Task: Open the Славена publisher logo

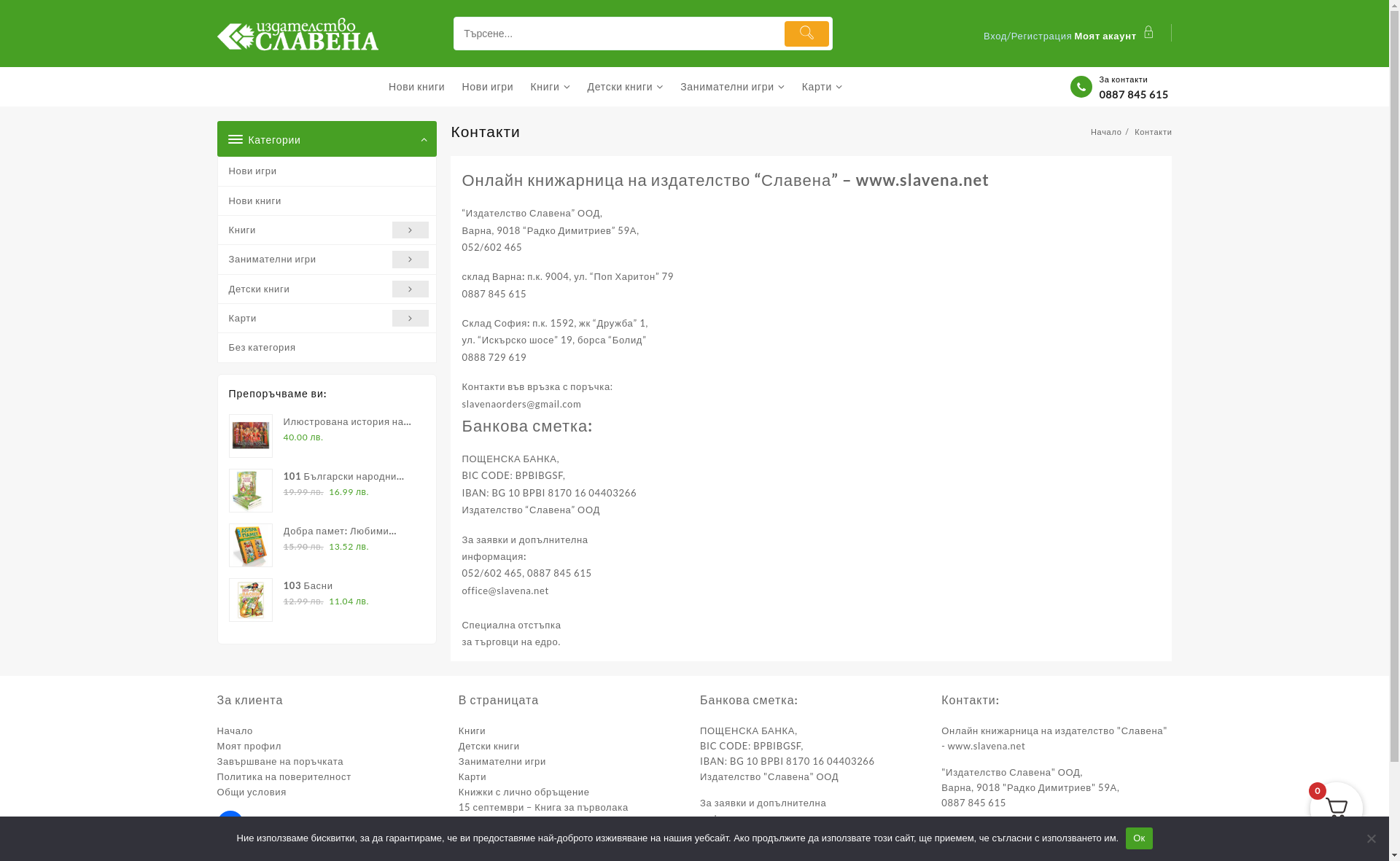Action: (x=297, y=34)
